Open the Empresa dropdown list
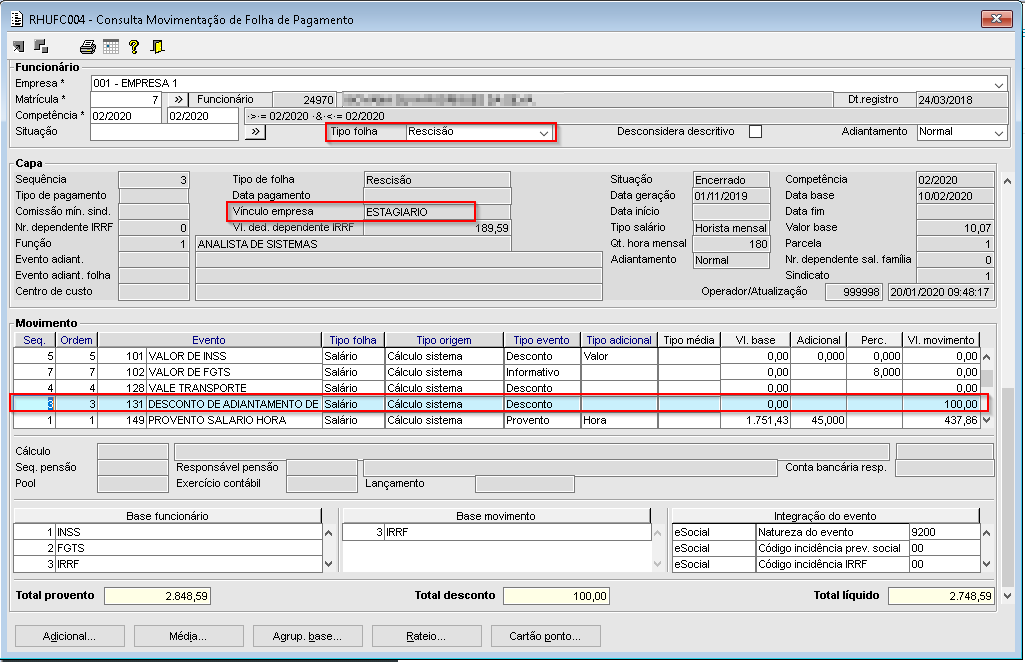Screen dimensions: 1025x662 coord(999,84)
